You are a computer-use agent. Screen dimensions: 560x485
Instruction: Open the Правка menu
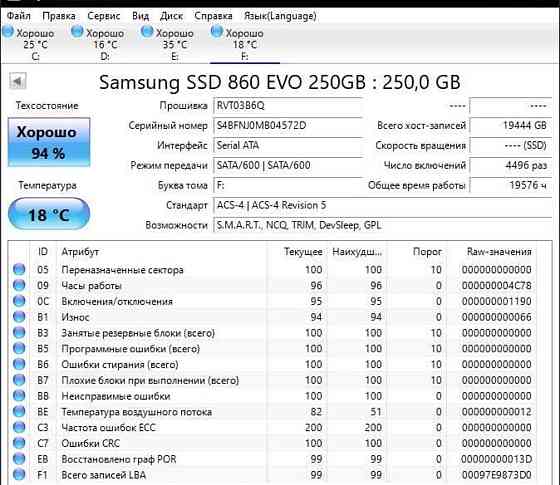(x=59, y=16)
